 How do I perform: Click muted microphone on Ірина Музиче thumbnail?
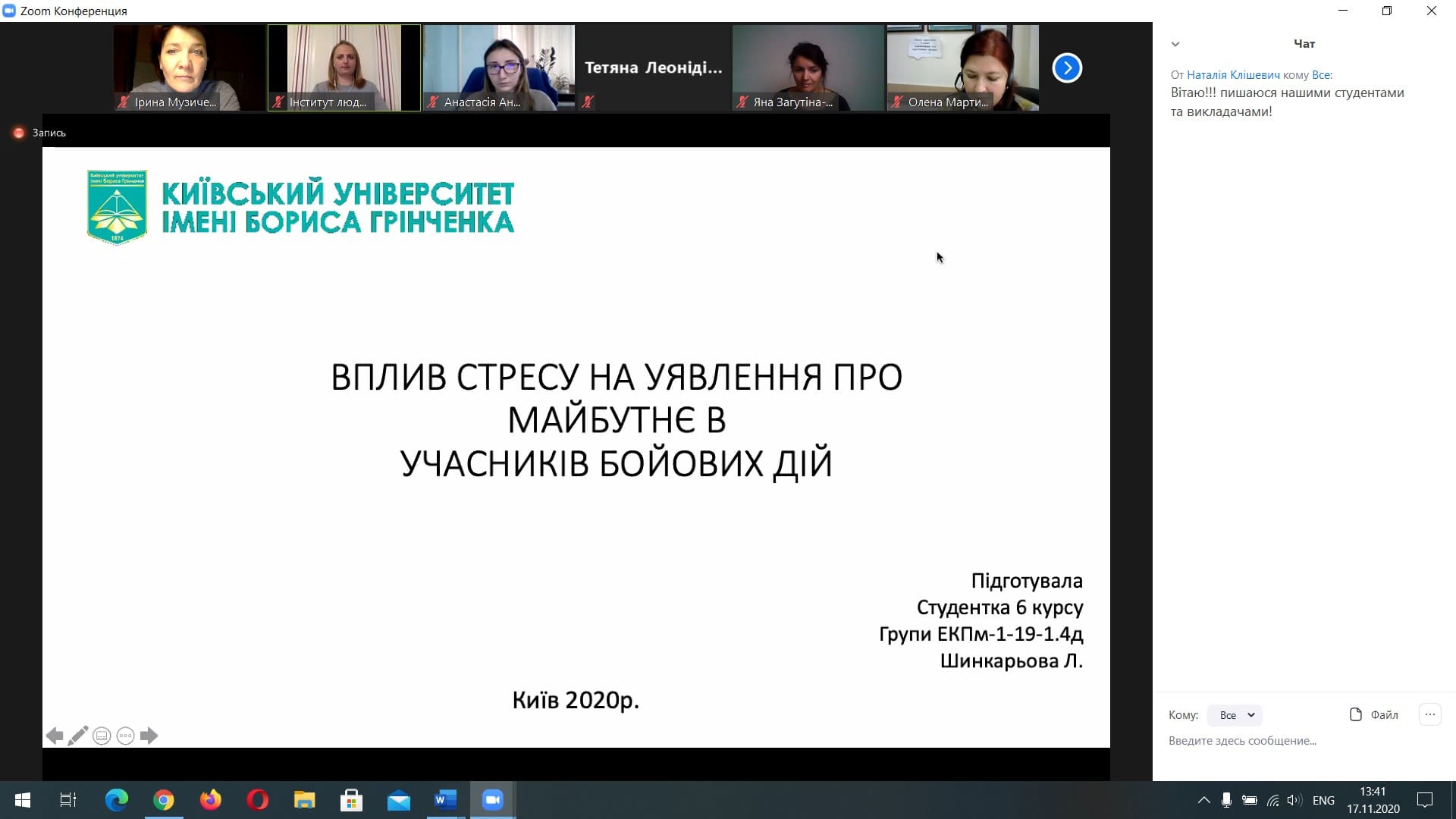click(x=124, y=102)
